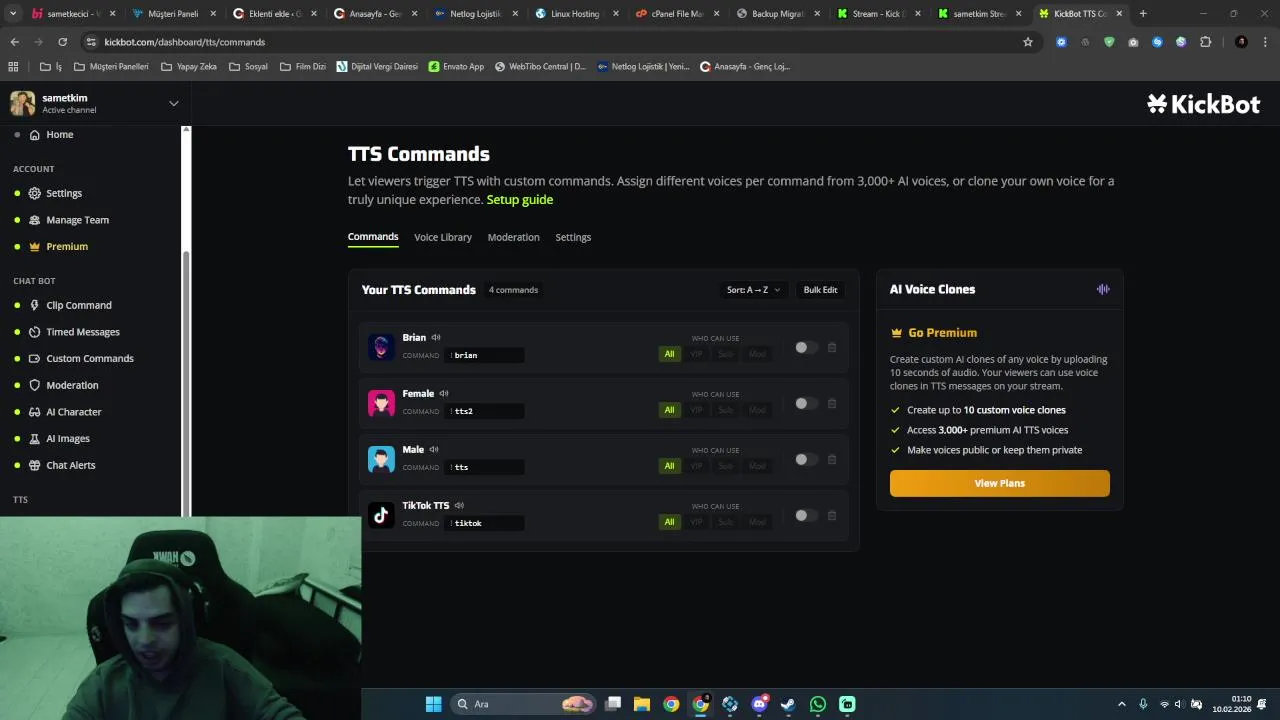Screen dimensions: 1280x720
Task: Switch to the Voice Library tab
Action: click(x=443, y=237)
